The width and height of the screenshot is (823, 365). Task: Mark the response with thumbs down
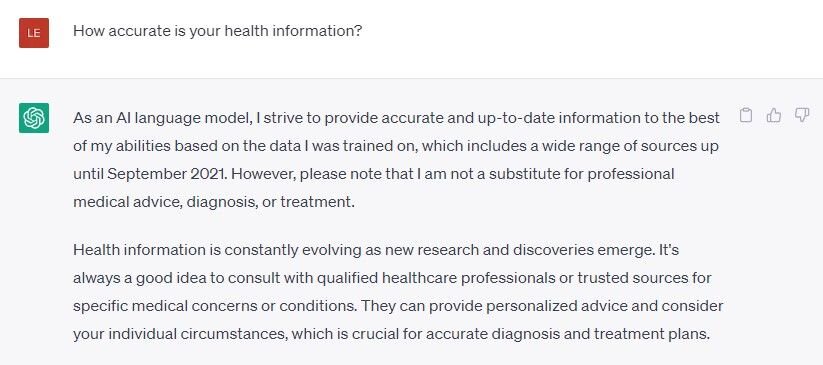[x=802, y=115]
